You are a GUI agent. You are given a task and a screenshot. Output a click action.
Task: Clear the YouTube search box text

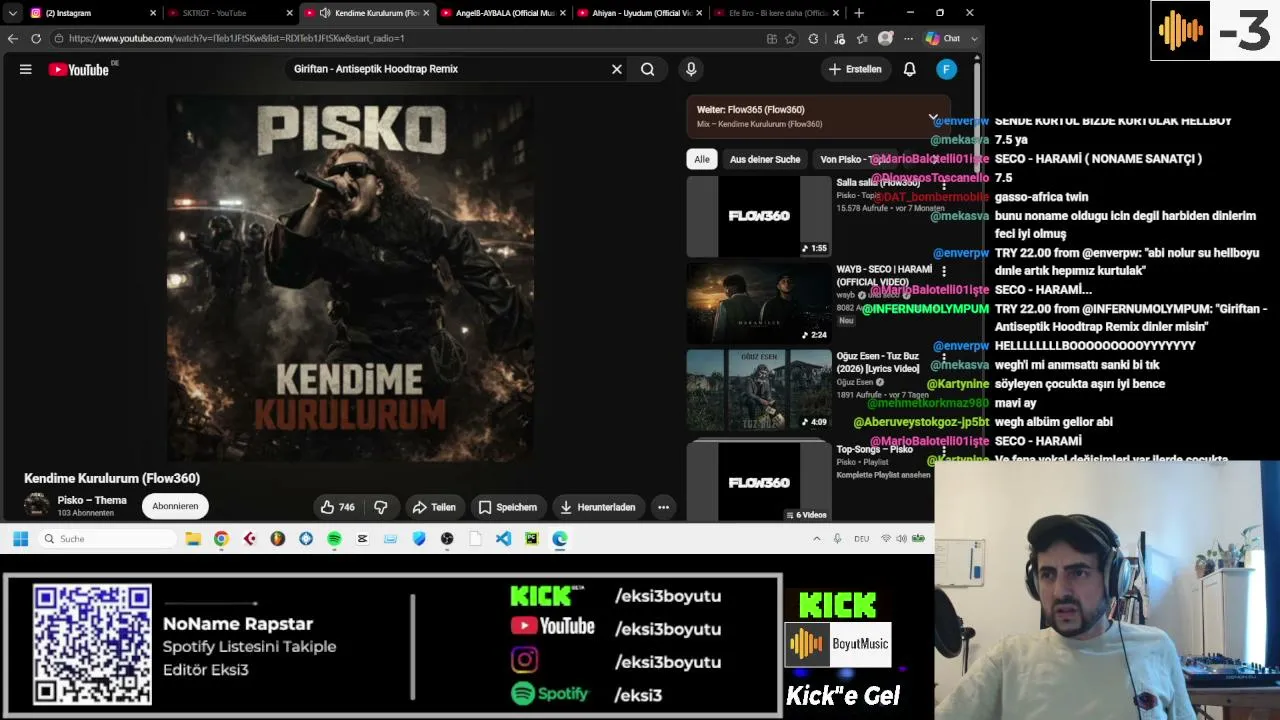[617, 69]
